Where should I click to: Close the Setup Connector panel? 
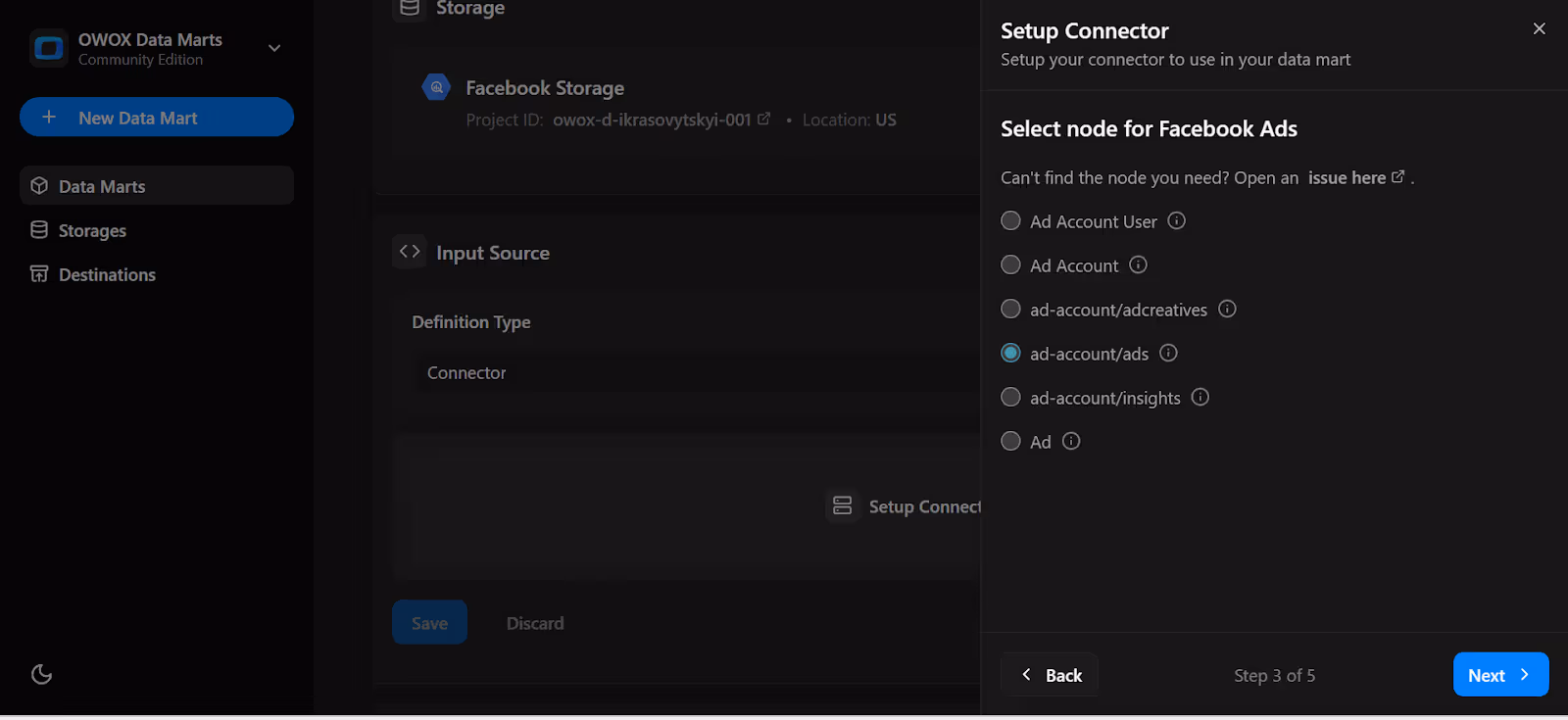coord(1539,29)
